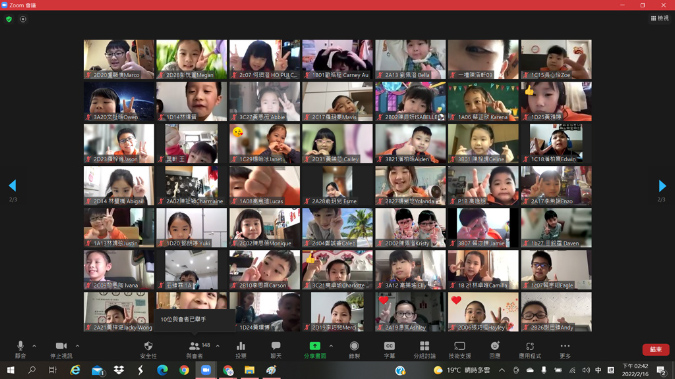
Task: Expand video options arrow beside camera
Action: coord(77,346)
